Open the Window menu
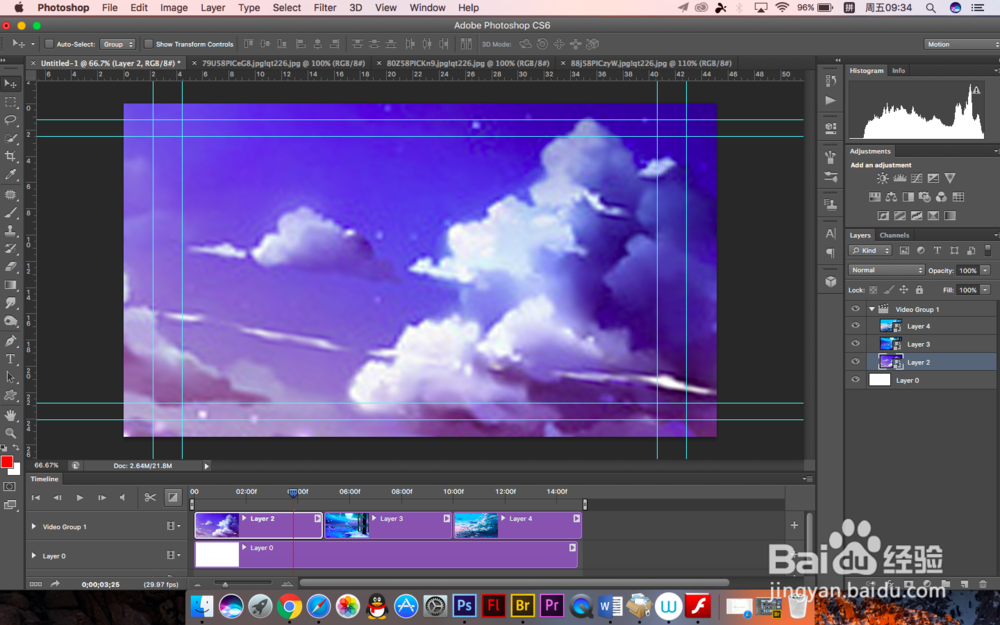 (427, 8)
